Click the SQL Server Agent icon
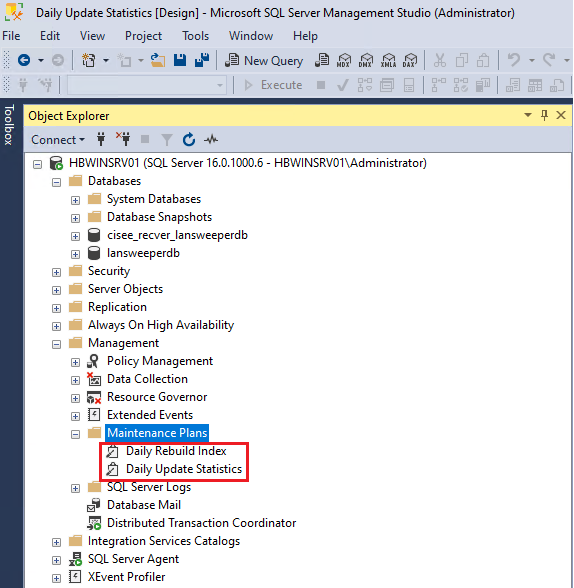This screenshot has height=588, width=574. tap(75, 559)
